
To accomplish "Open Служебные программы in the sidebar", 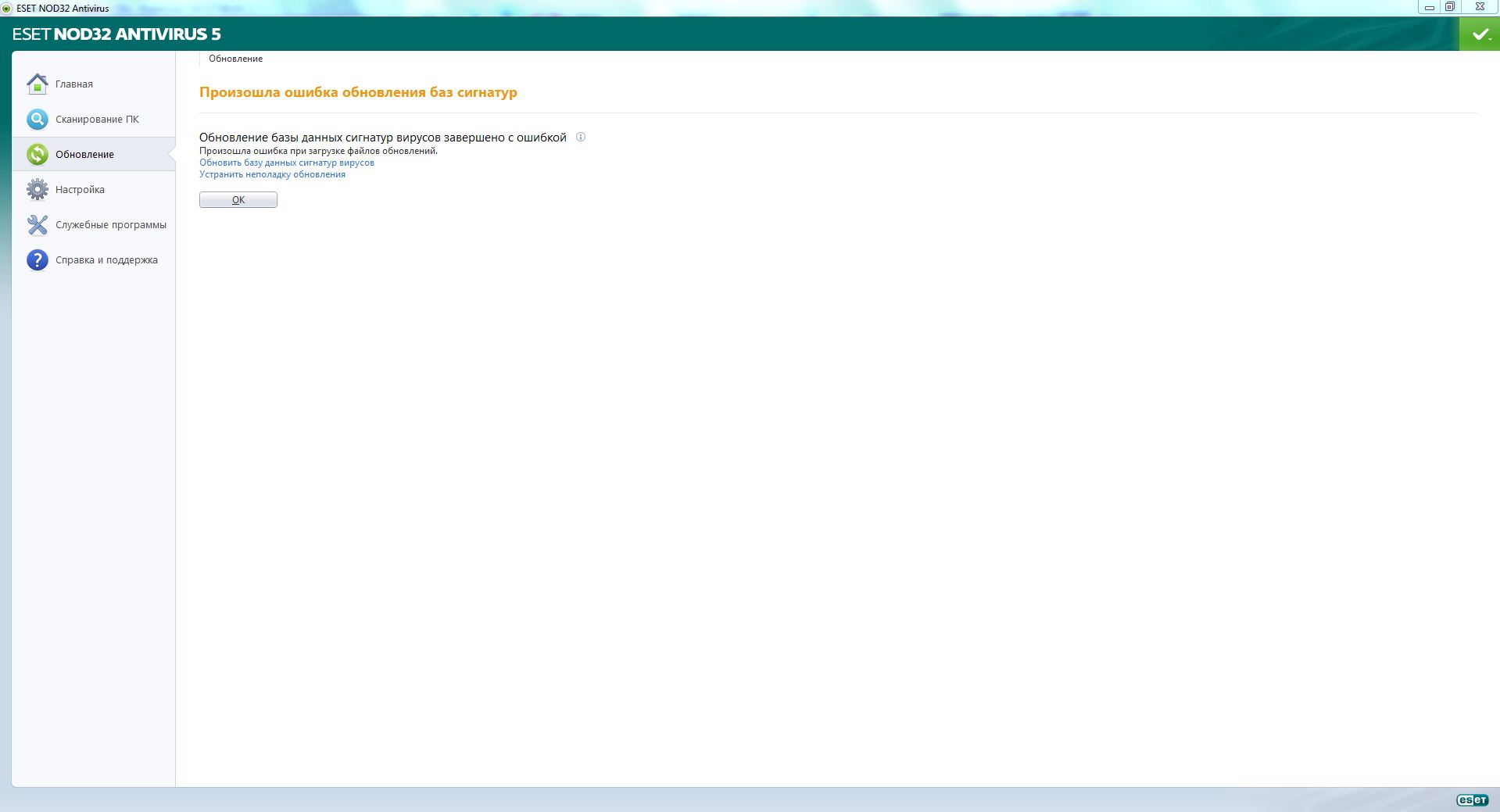I will [x=93, y=224].
